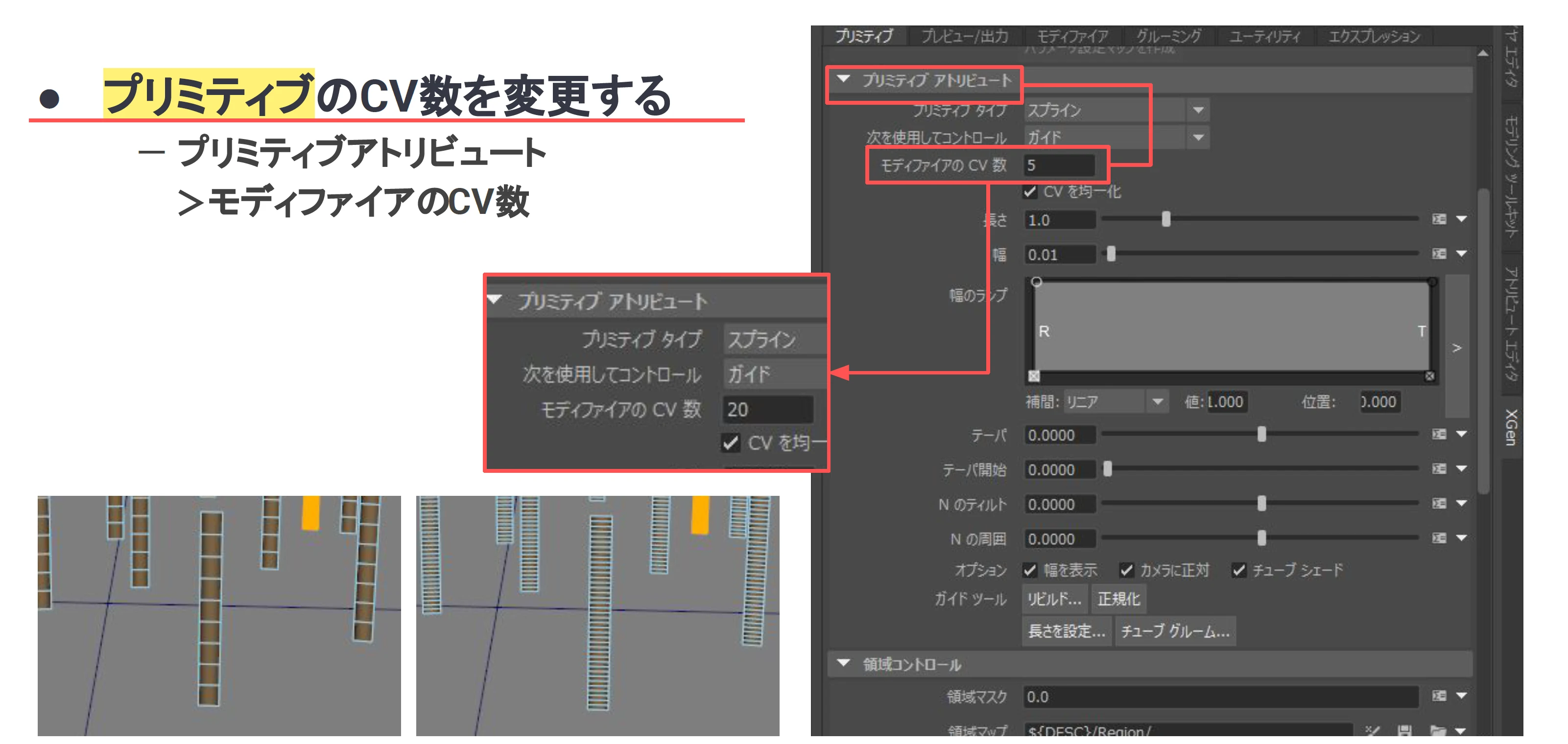
Task: Open the dropdown arrow menu for テーパ
Action: pyautogui.click(x=1461, y=434)
